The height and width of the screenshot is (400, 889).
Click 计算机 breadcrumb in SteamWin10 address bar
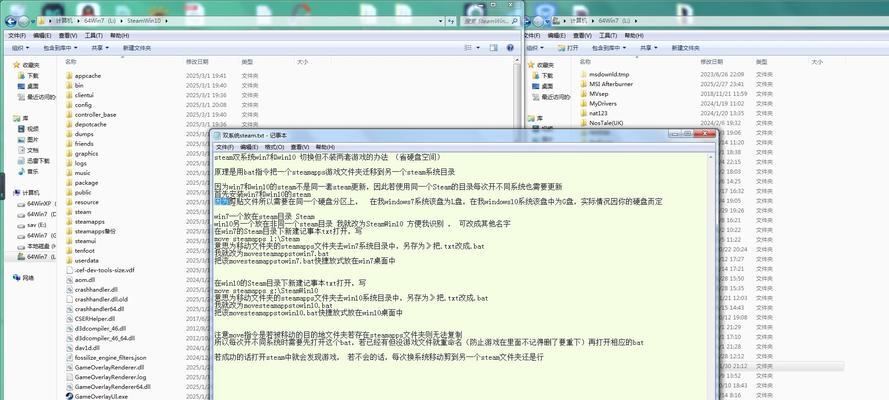pyautogui.click(x=64, y=21)
